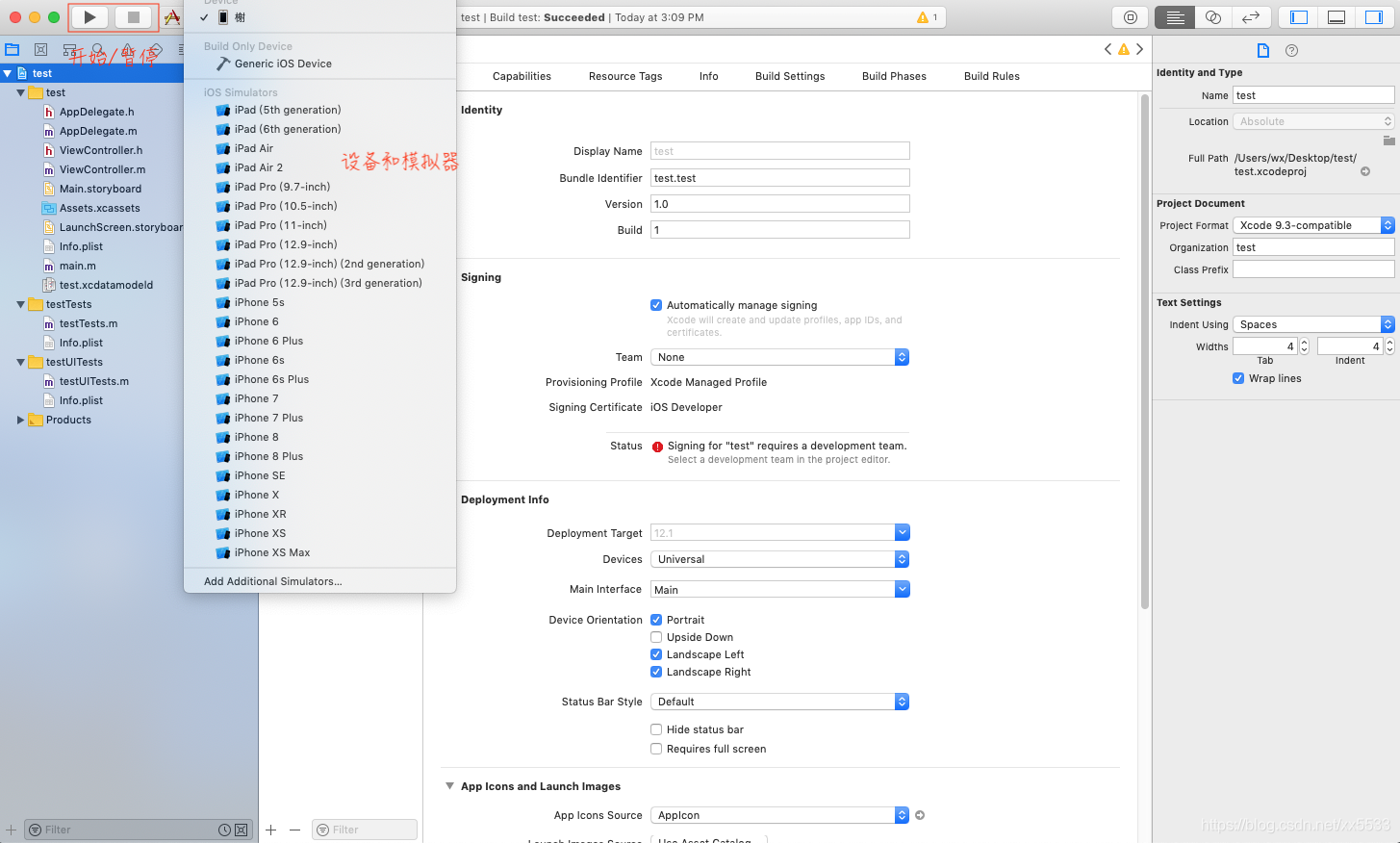Choose Add Additional Simulators…
The width and height of the screenshot is (1400, 843).
[319, 581]
